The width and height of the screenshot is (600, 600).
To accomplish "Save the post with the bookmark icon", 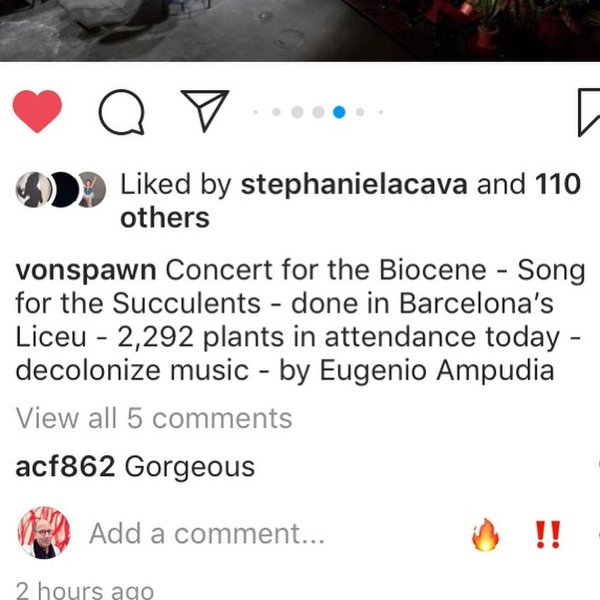I will (589, 112).
